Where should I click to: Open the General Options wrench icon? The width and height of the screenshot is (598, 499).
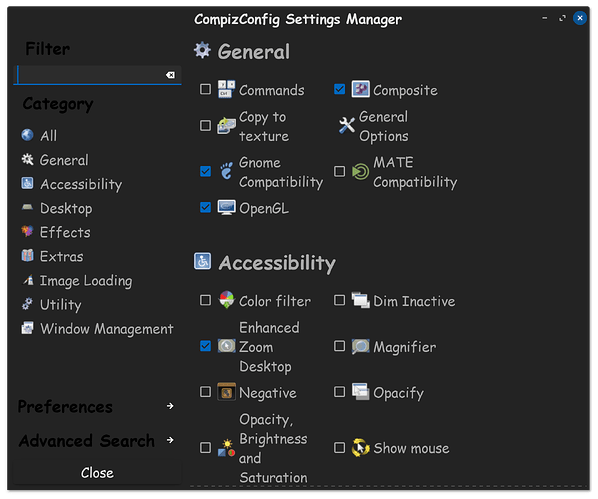[x=347, y=126]
